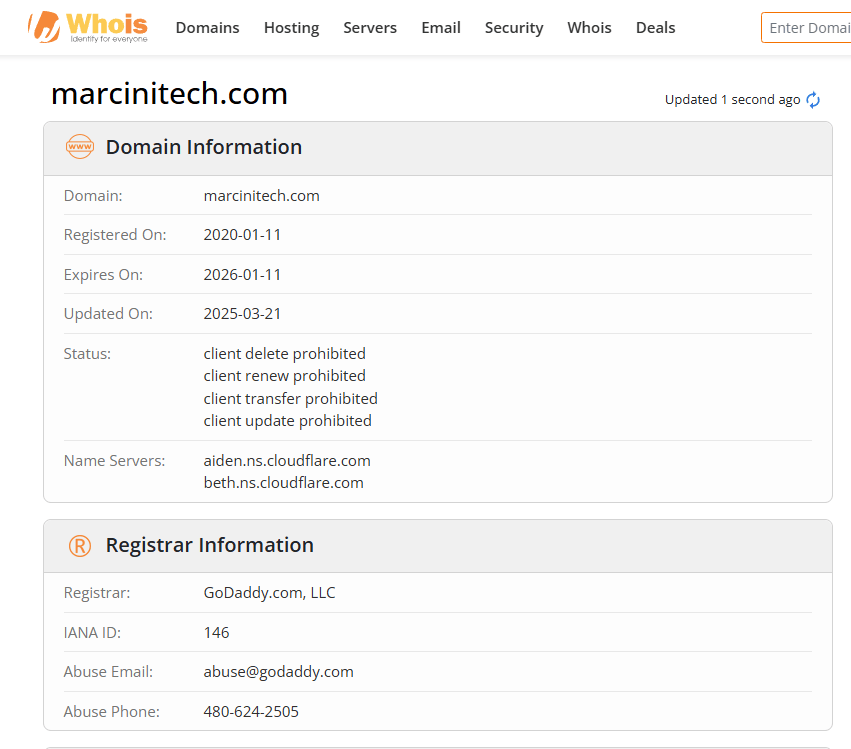This screenshot has height=749, width=851.
Task: Click the www Domain Information icon
Action: [x=80, y=147]
